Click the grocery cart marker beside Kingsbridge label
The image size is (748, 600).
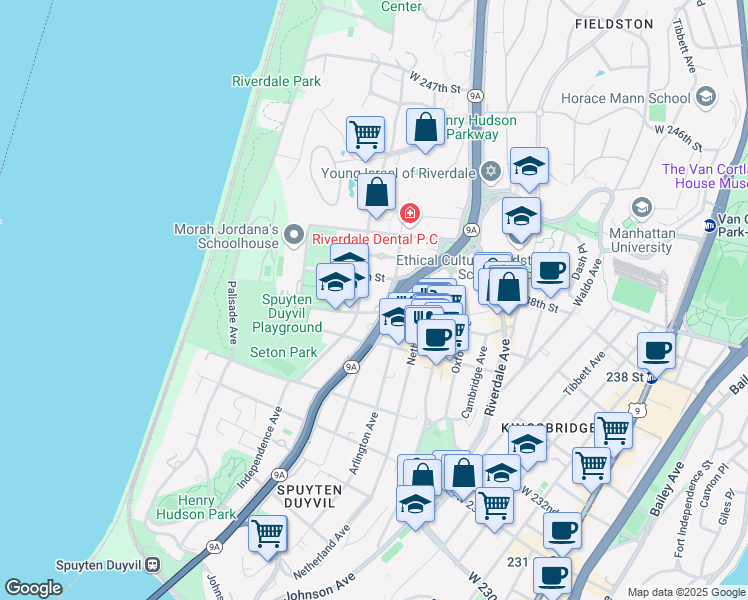(614, 432)
